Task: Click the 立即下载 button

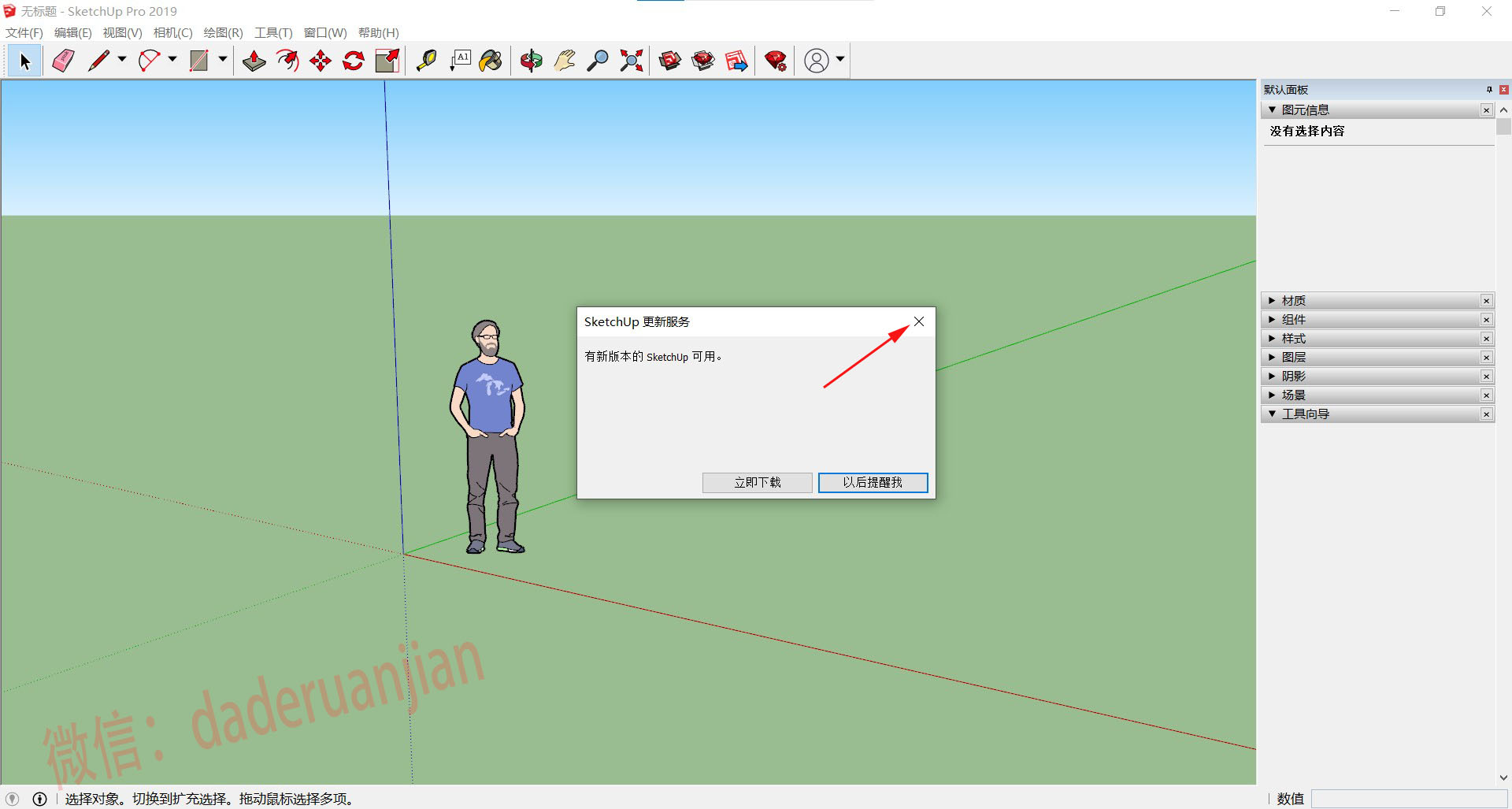Action: coord(757,482)
